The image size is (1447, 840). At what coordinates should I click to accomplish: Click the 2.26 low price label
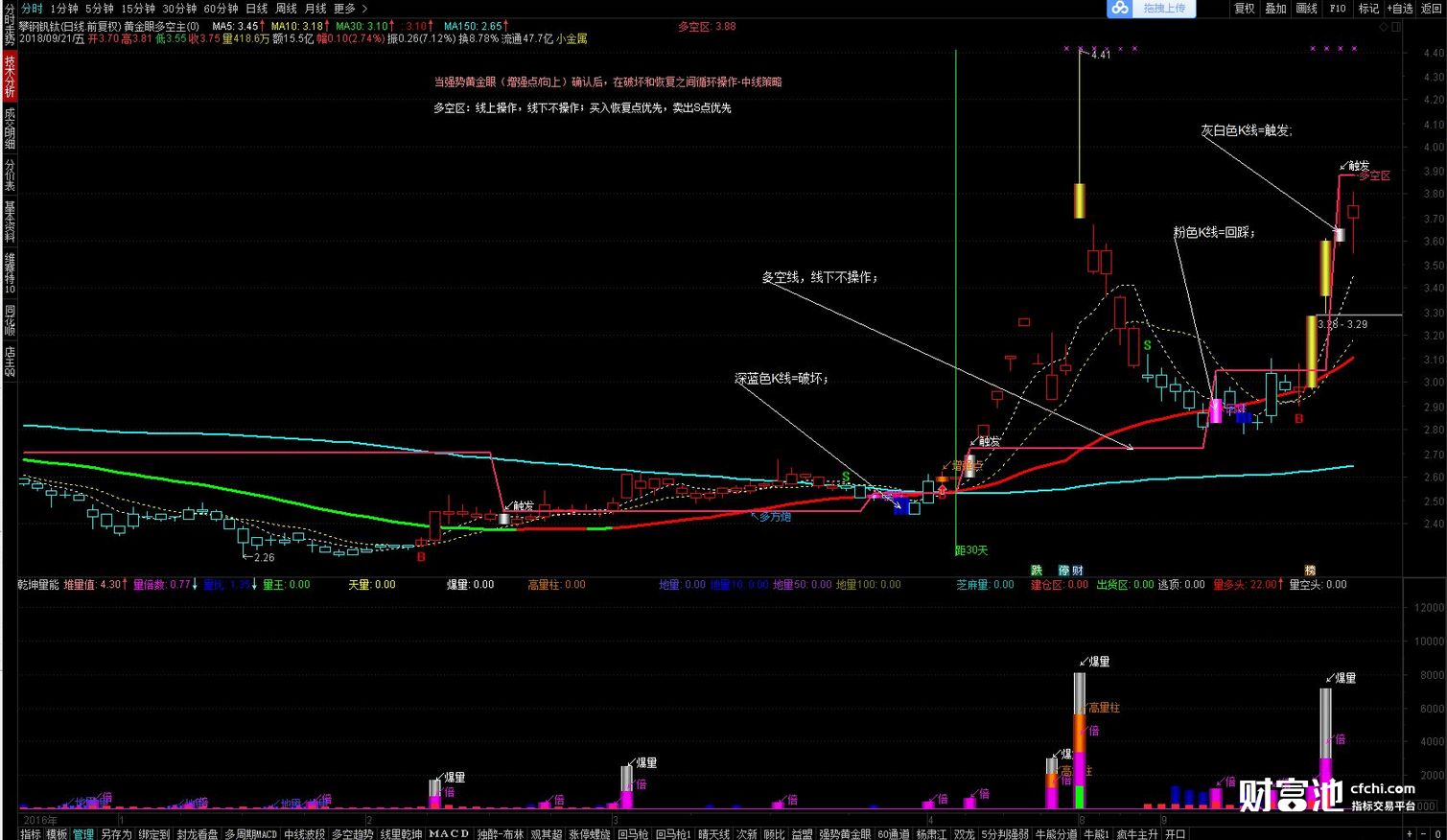click(264, 557)
